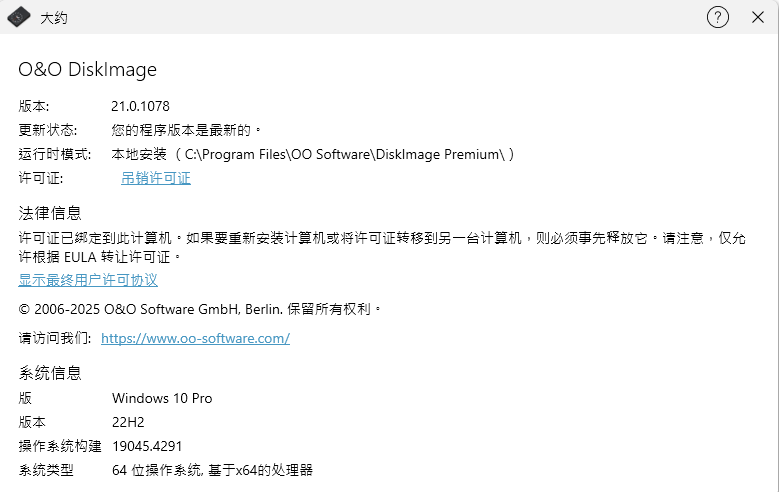Screen dimensions: 779x492
Task: Click the 大约 window title text
Action: click(54, 18)
